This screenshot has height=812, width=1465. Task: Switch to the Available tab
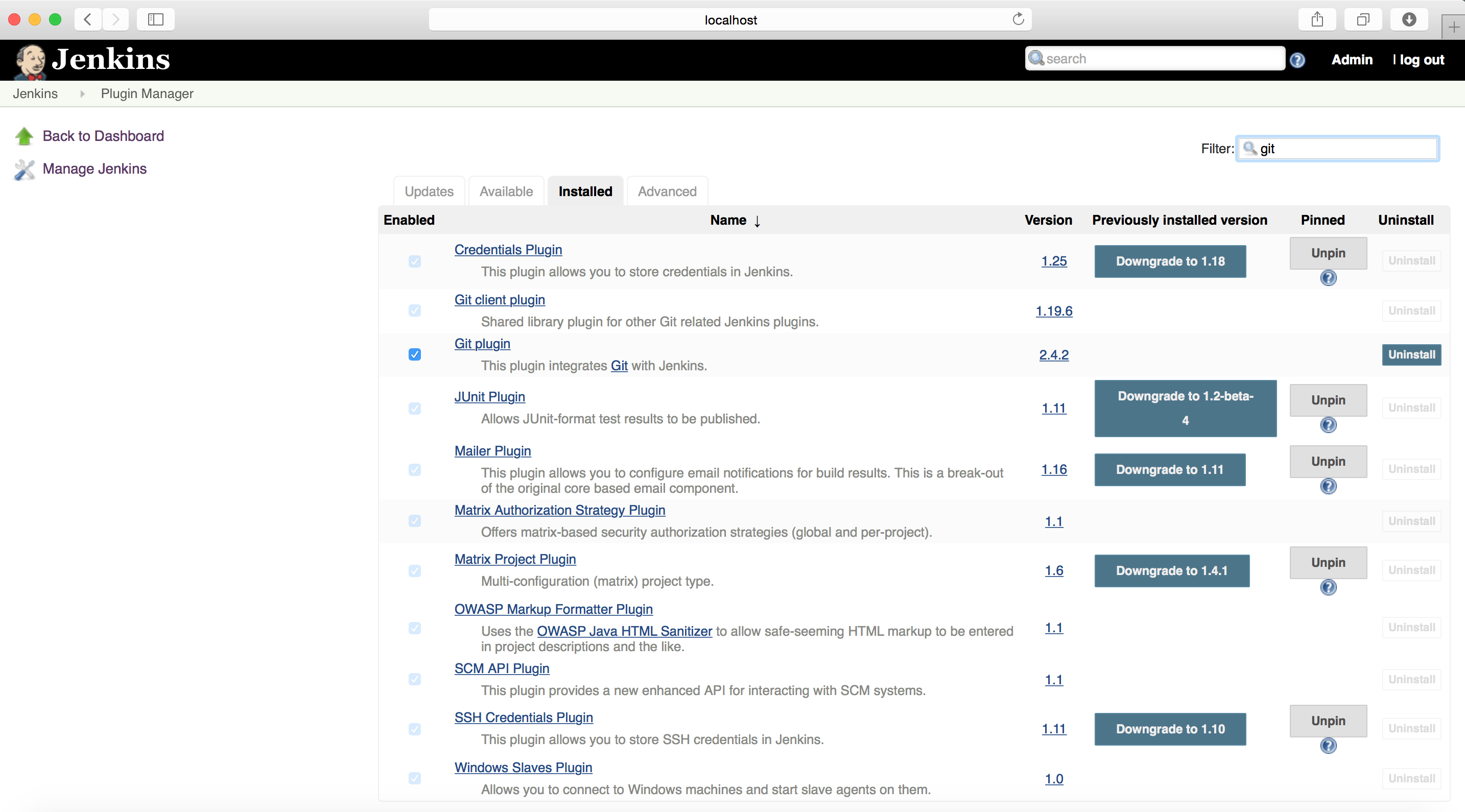pos(506,192)
